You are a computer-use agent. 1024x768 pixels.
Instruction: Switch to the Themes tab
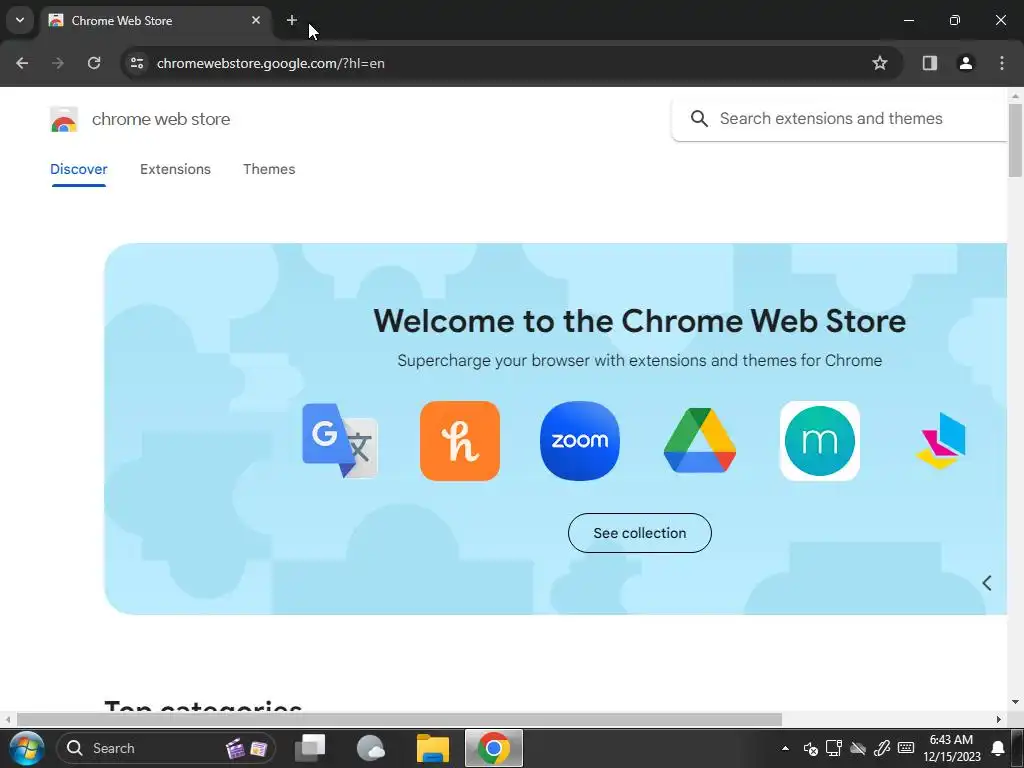point(269,169)
